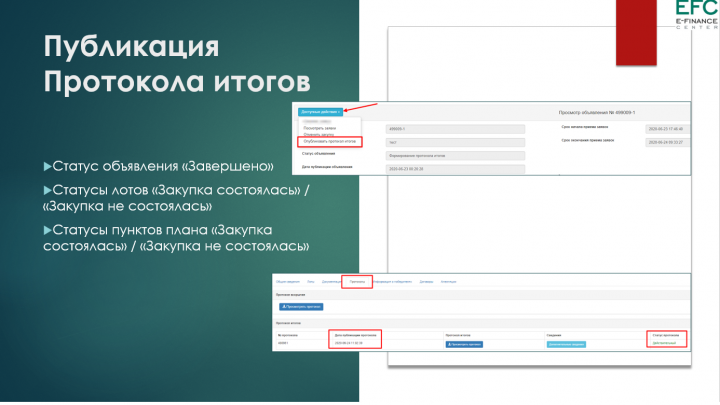Click the 'Статус объявления' status field

(x=455, y=156)
